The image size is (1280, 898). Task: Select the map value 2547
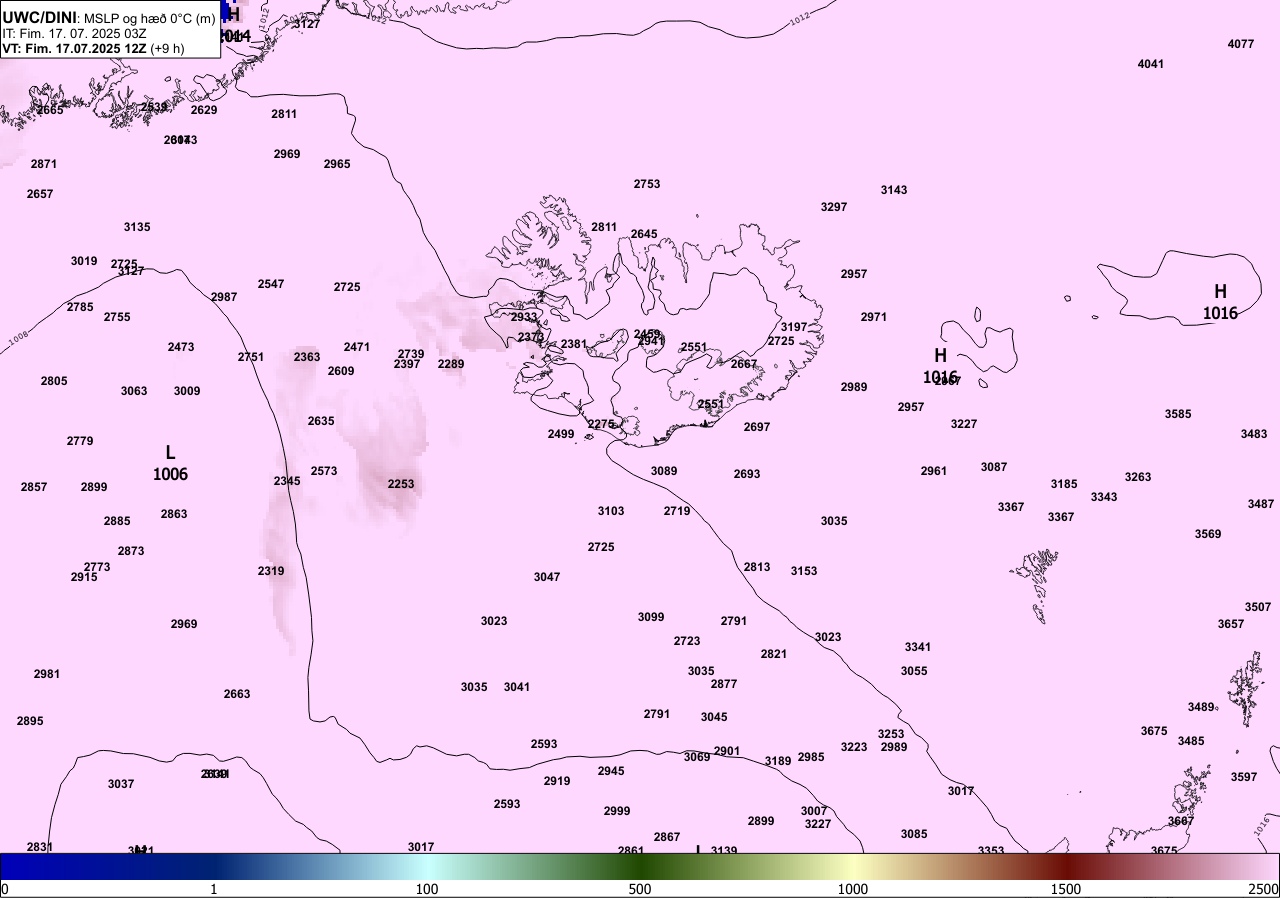[271, 284]
